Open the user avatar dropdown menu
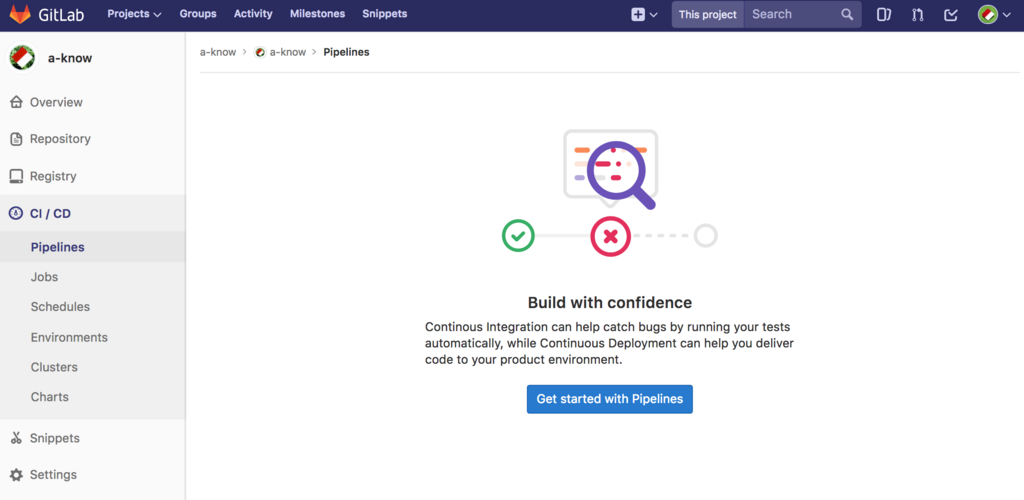The image size is (1024, 500). click(994, 14)
